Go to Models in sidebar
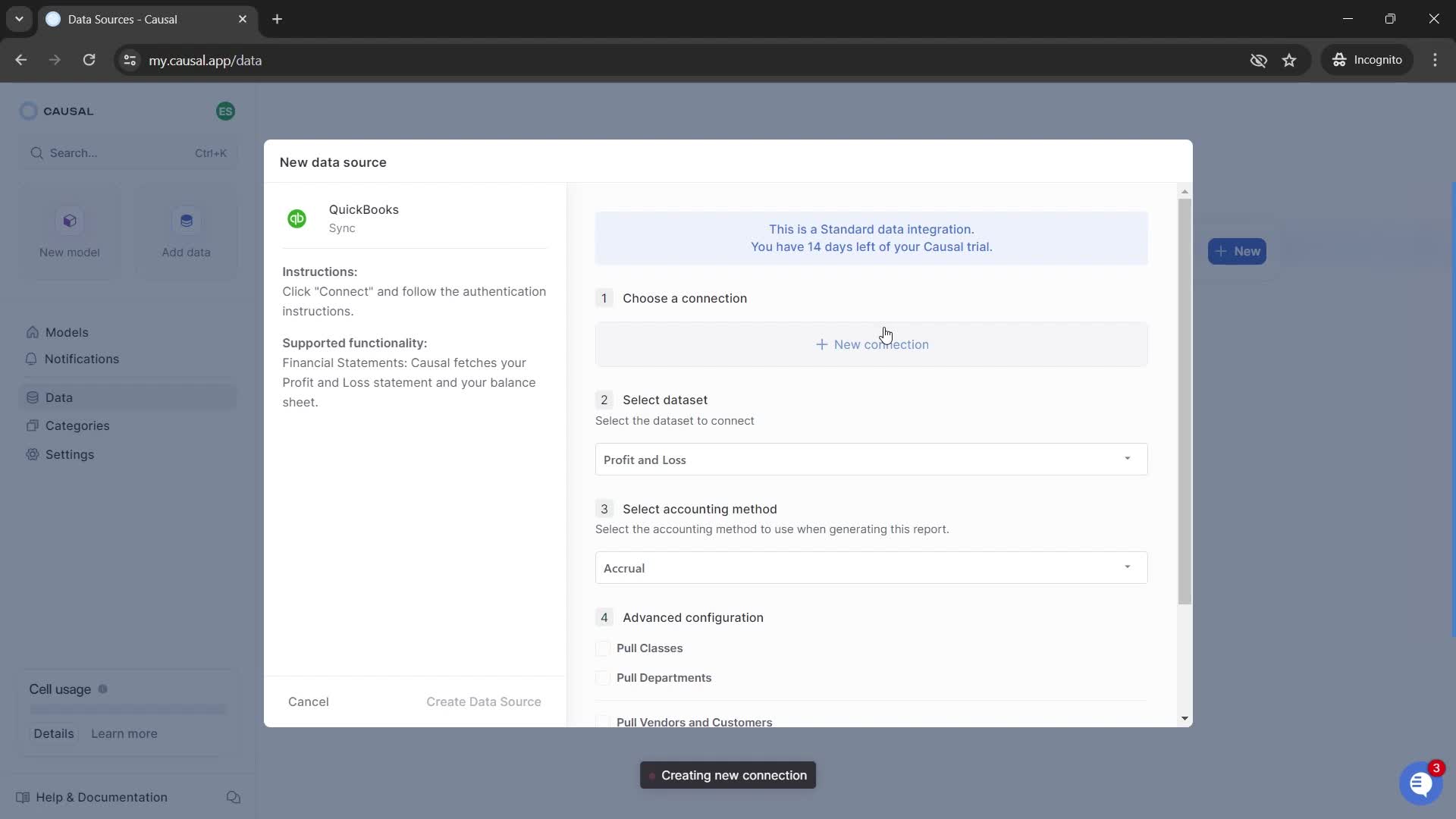Viewport: 1456px width, 819px height. [x=67, y=332]
